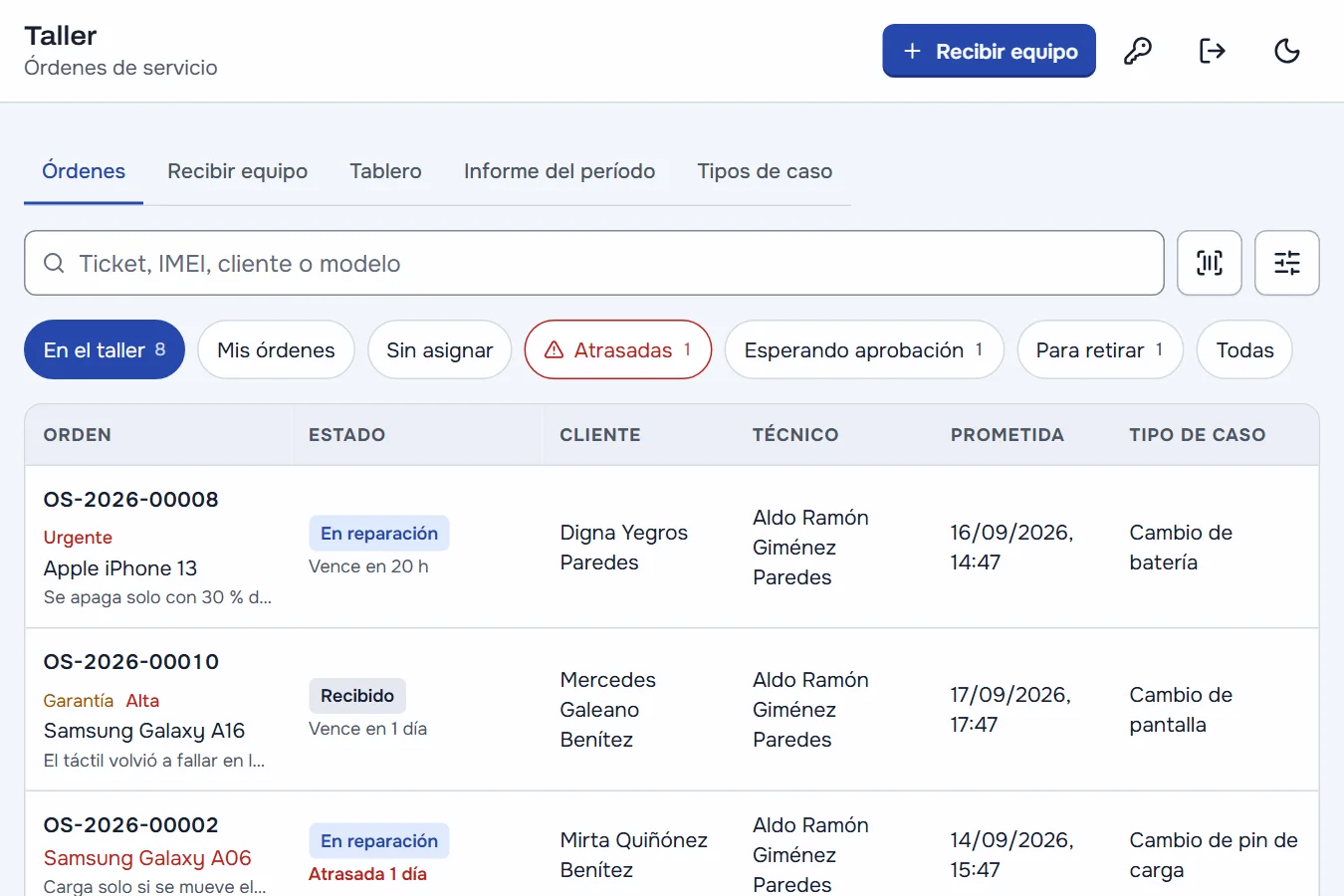
Task: Toggle dark mode moon icon
Action: pos(1286,51)
